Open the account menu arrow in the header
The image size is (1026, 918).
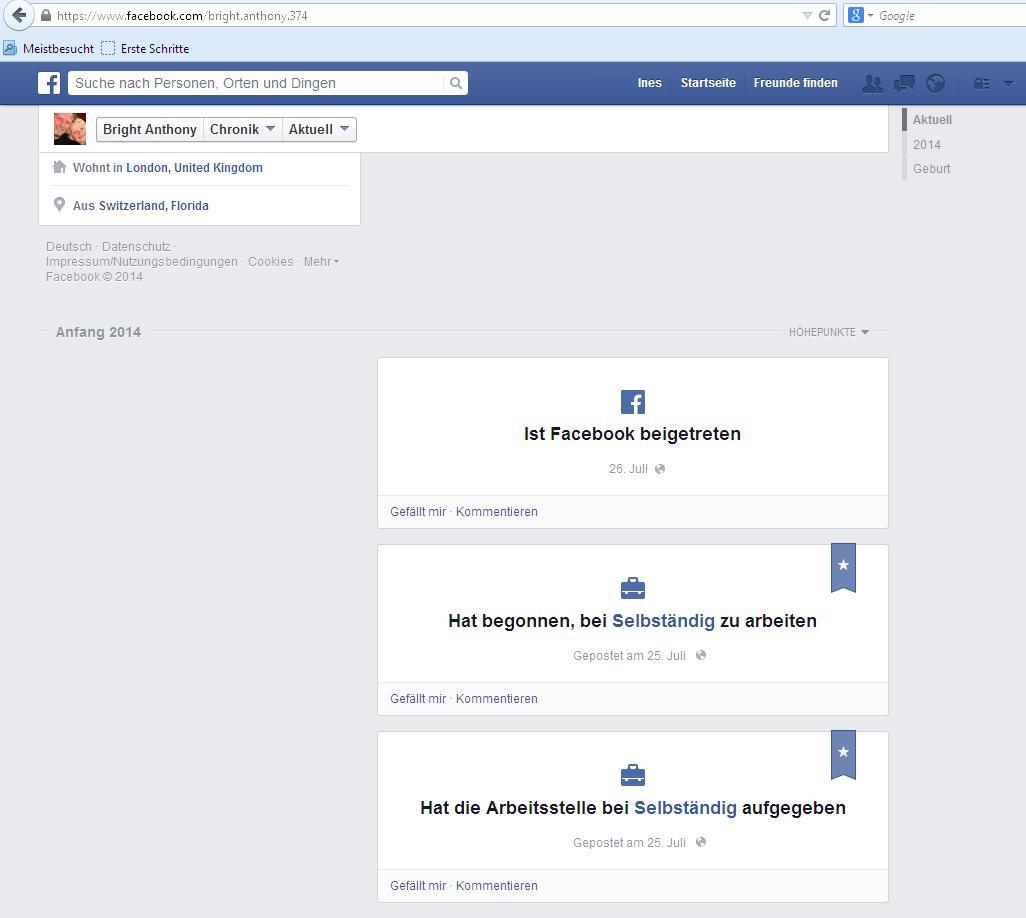coord(1008,83)
